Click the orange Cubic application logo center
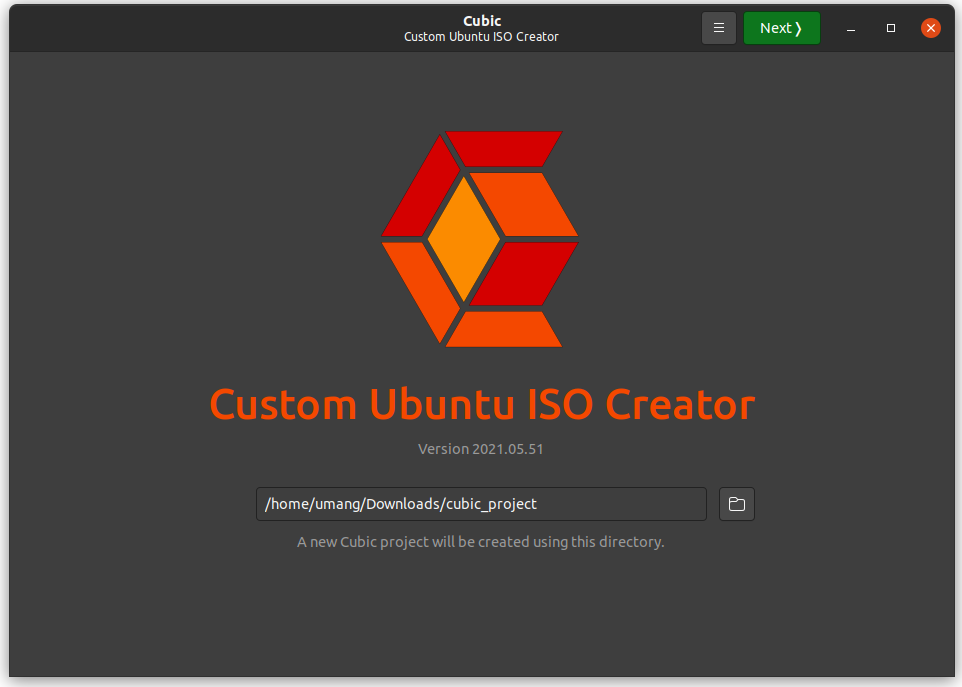 pyautogui.click(x=481, y=238)
